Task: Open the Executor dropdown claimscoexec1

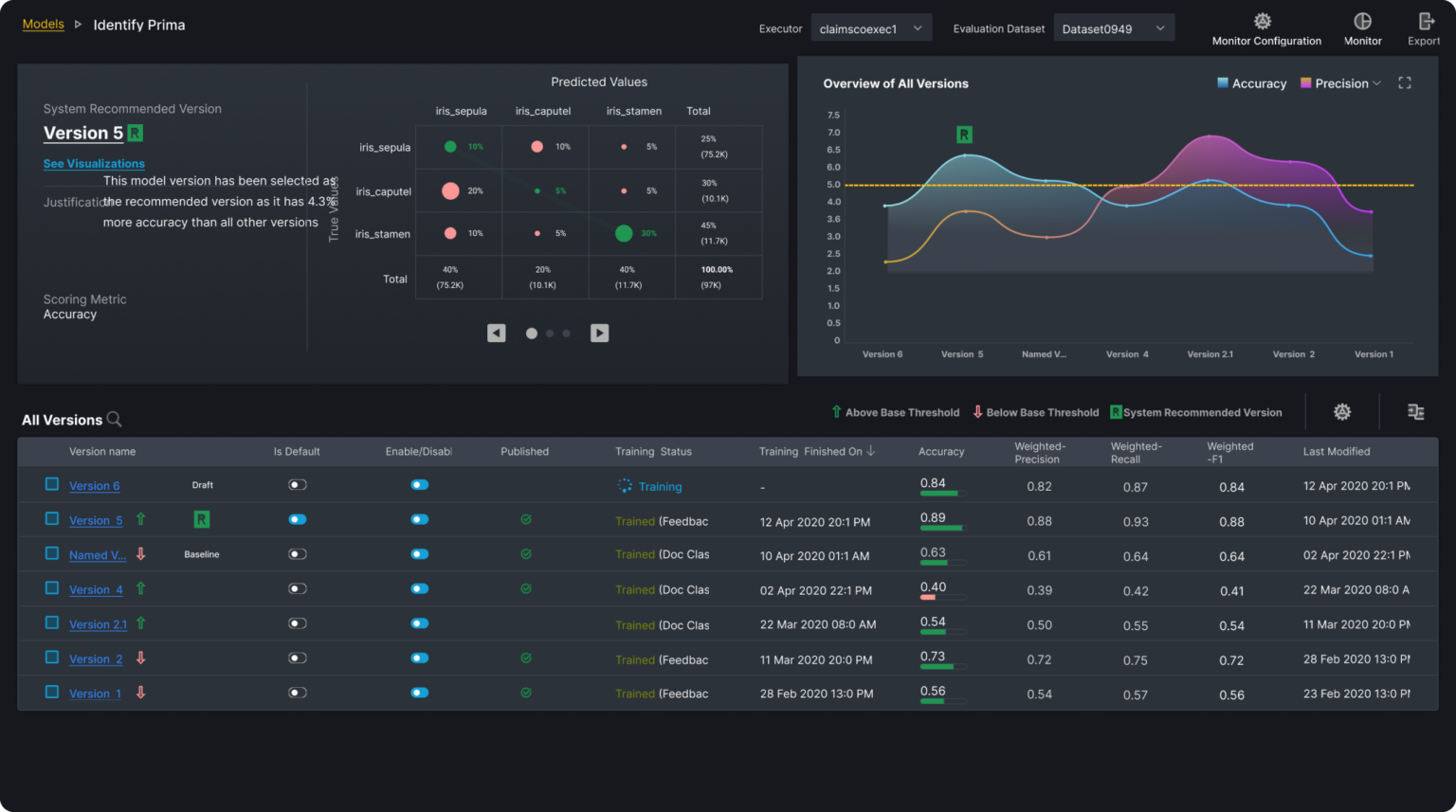Action: tap(870, 27)
